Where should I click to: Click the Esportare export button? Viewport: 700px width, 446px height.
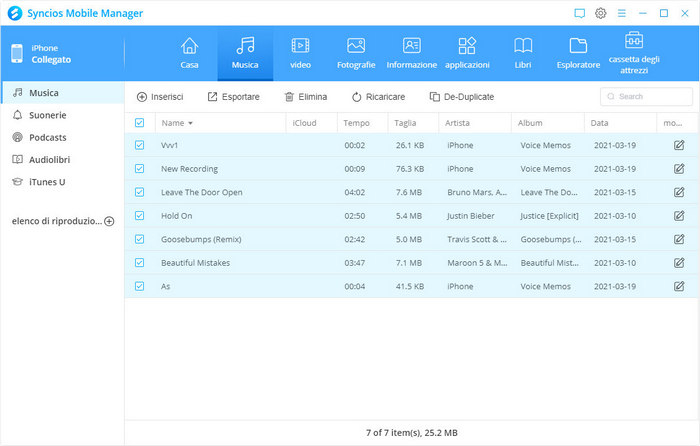pos(233,97)
